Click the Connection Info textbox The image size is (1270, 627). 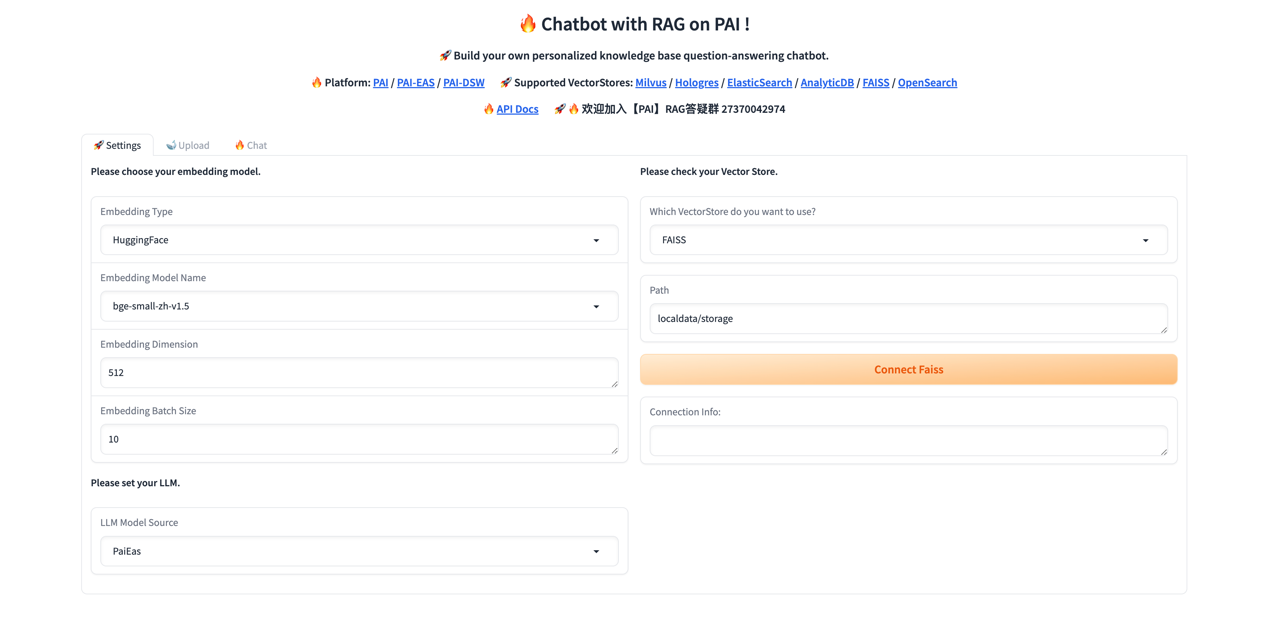coord(908,440)
